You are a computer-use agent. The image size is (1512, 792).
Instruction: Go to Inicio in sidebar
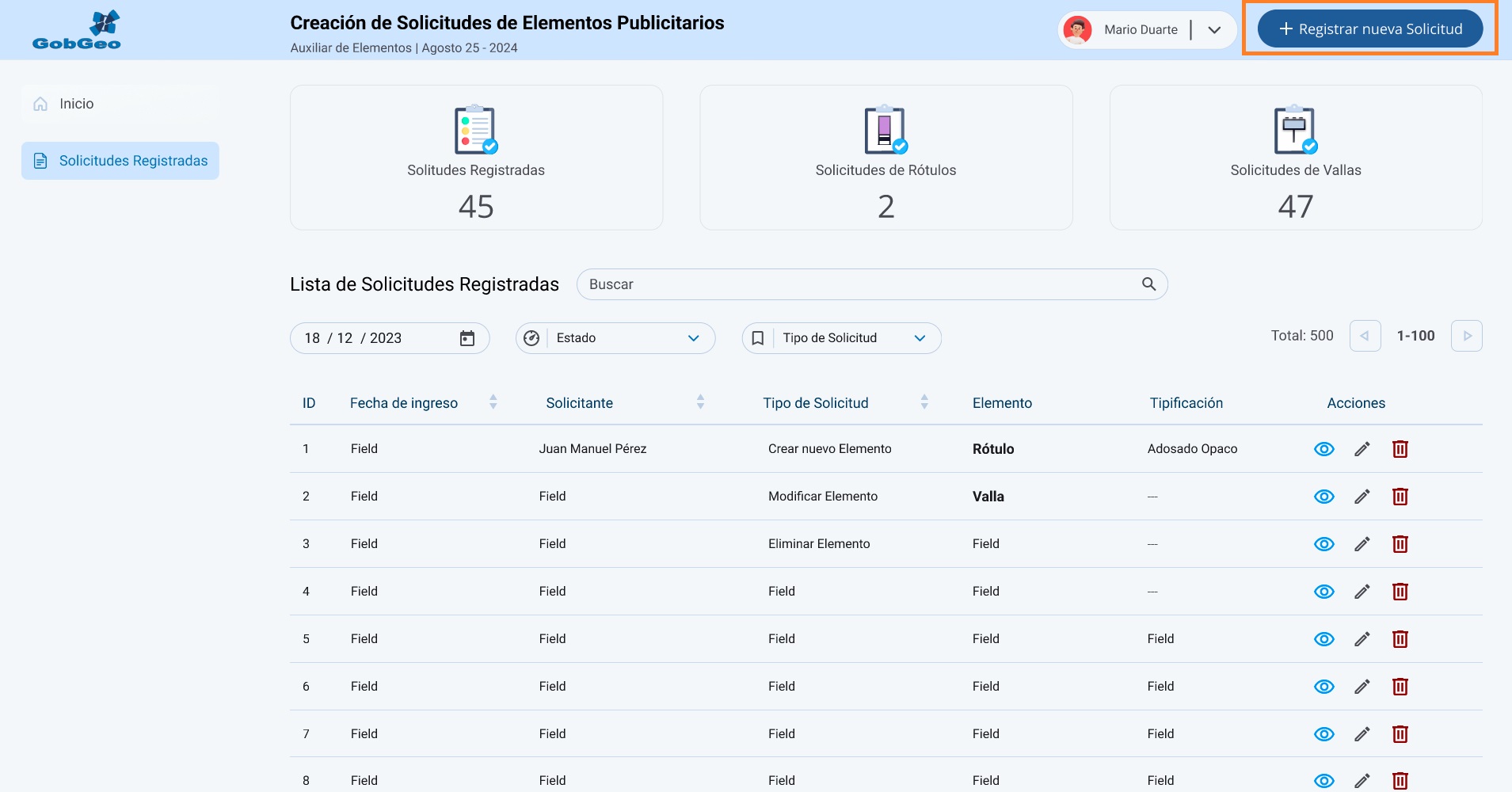pos(76,104)
